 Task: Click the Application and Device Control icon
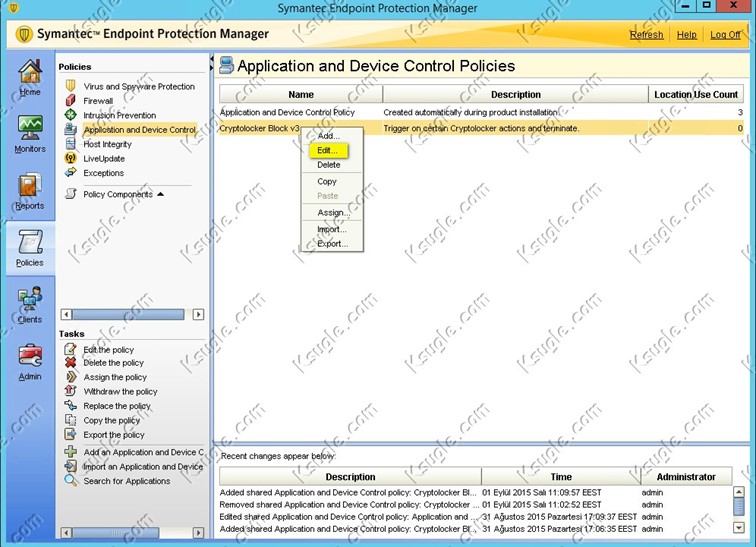tap(70, 129)
